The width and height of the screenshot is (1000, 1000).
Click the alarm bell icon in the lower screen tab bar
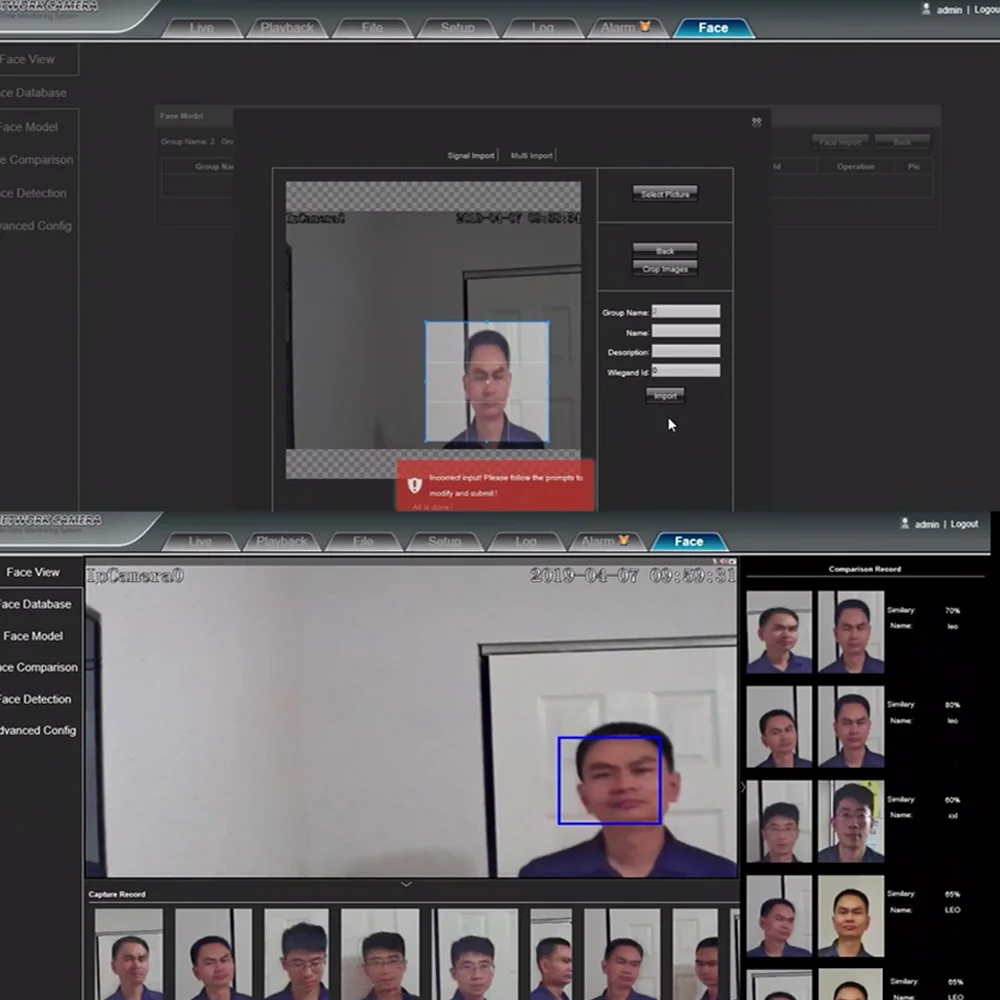pyautogui.click(x=624, y=540)
